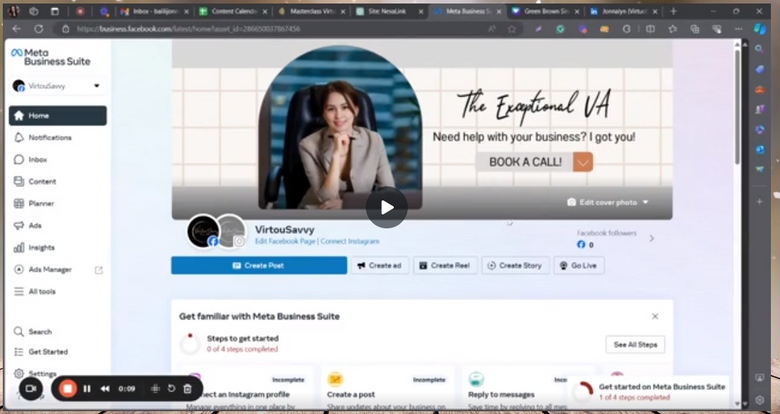Click the Create Reel button

point(445,265)
